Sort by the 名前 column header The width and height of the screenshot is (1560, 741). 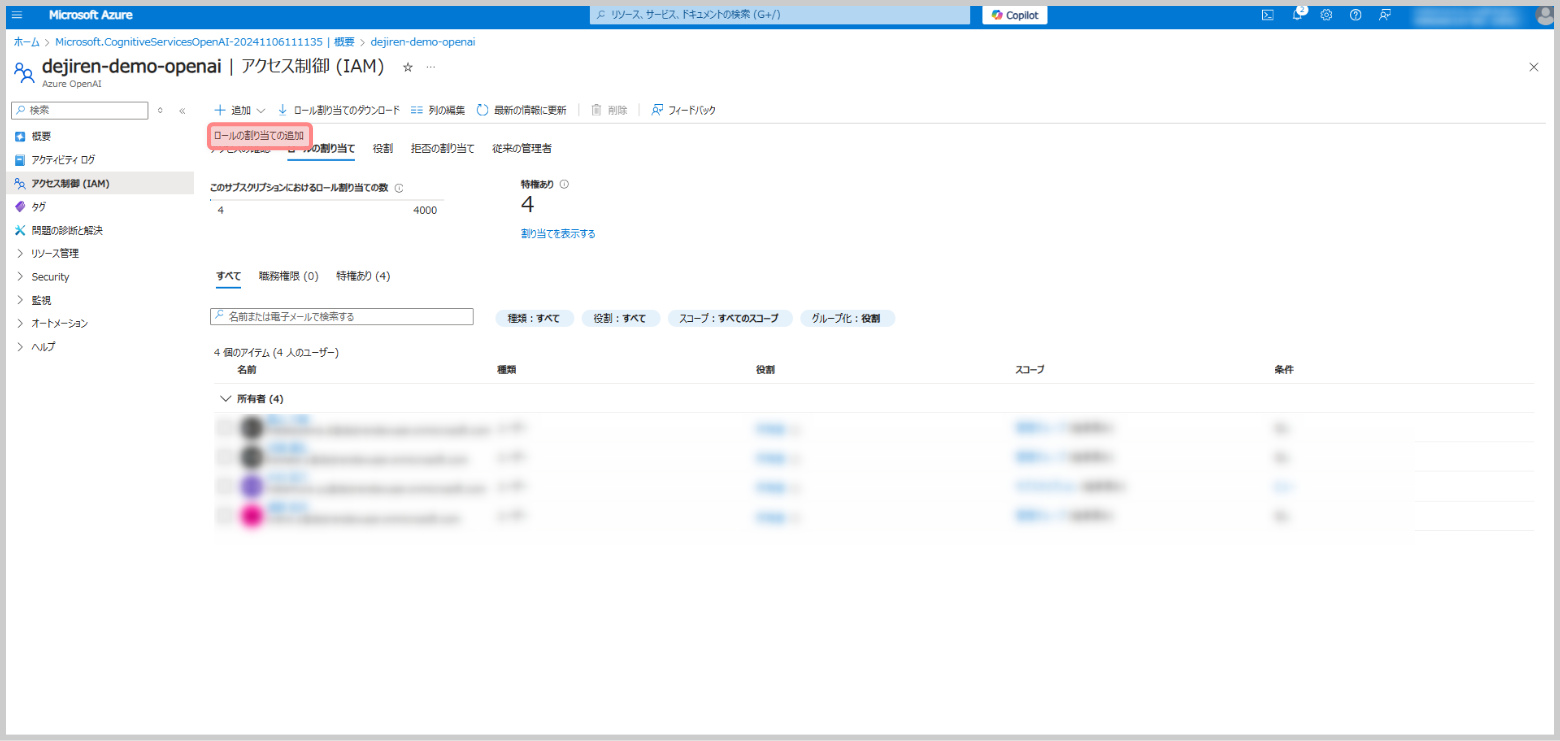pos(246,370)
